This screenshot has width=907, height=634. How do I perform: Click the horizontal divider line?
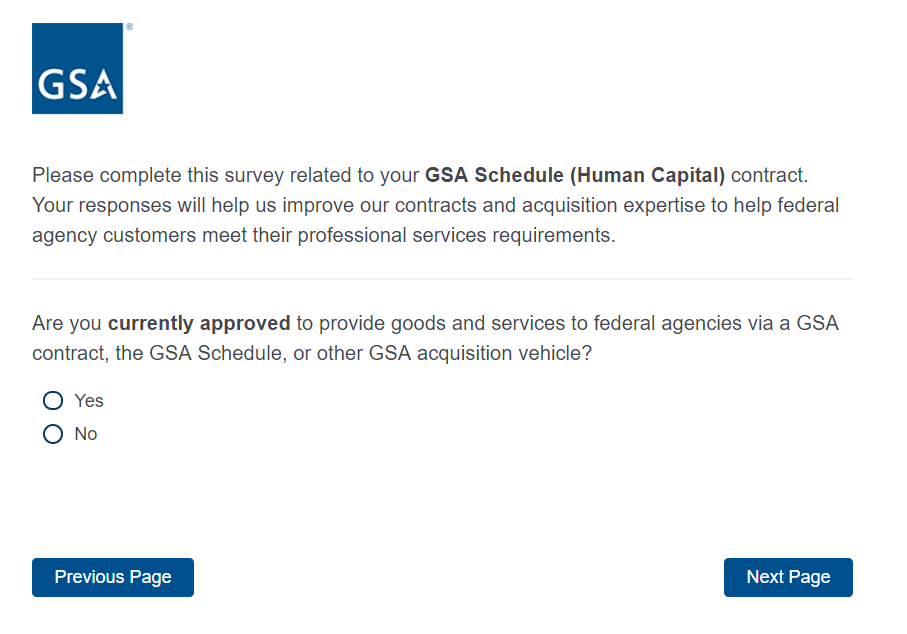pyautogui.click(x=442, y=279)
